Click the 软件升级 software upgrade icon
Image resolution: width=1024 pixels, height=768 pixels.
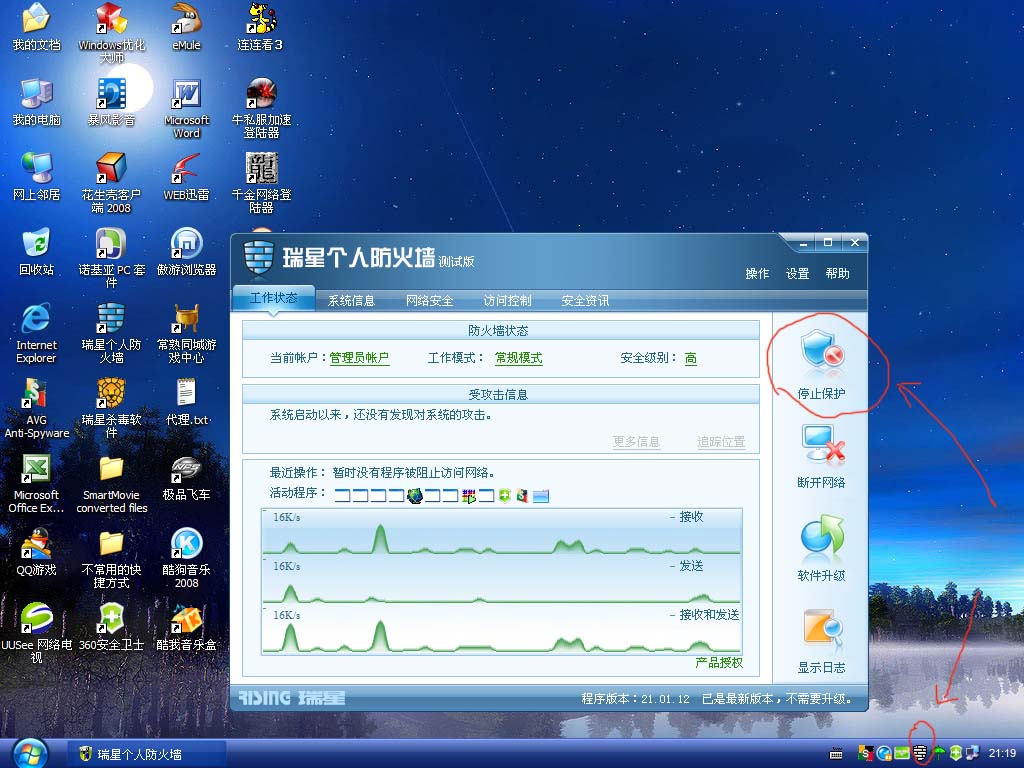[822, 538]
